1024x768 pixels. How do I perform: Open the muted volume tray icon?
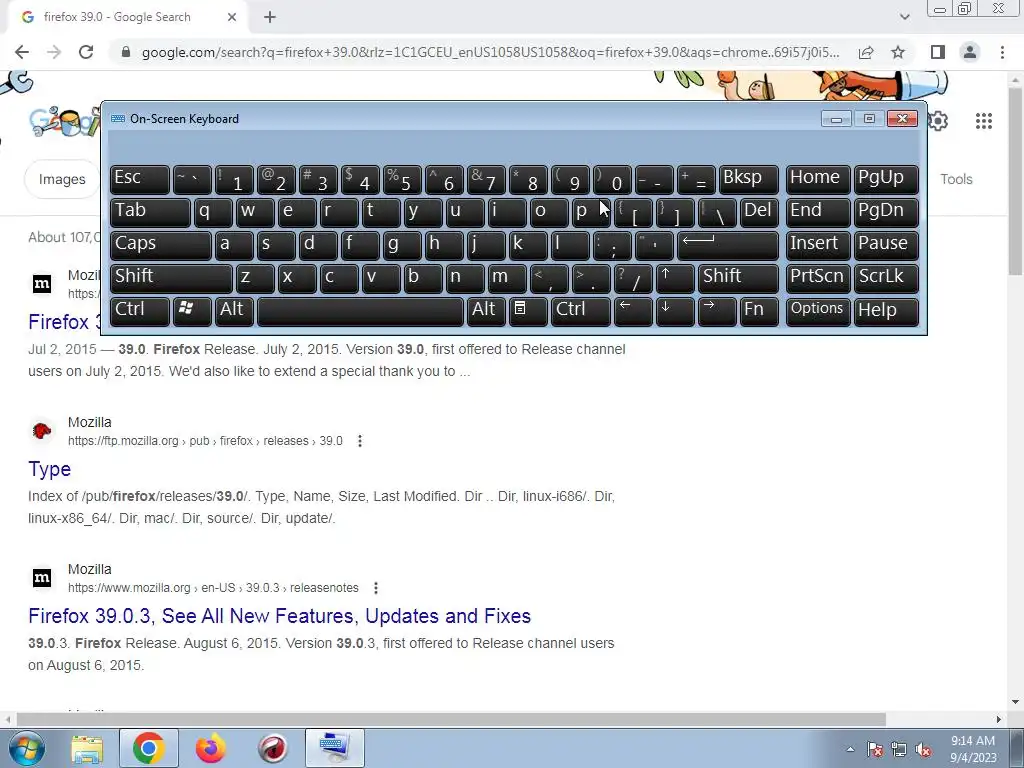923,749
